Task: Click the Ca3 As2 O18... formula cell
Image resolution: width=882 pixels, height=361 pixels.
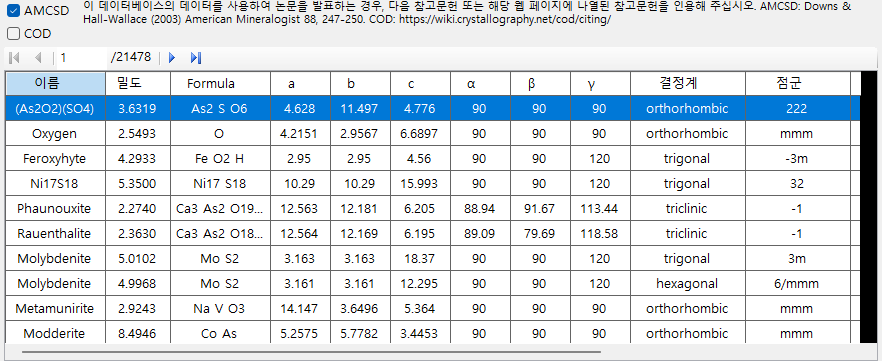Action: pyautogui.click(x=220, y=233)
